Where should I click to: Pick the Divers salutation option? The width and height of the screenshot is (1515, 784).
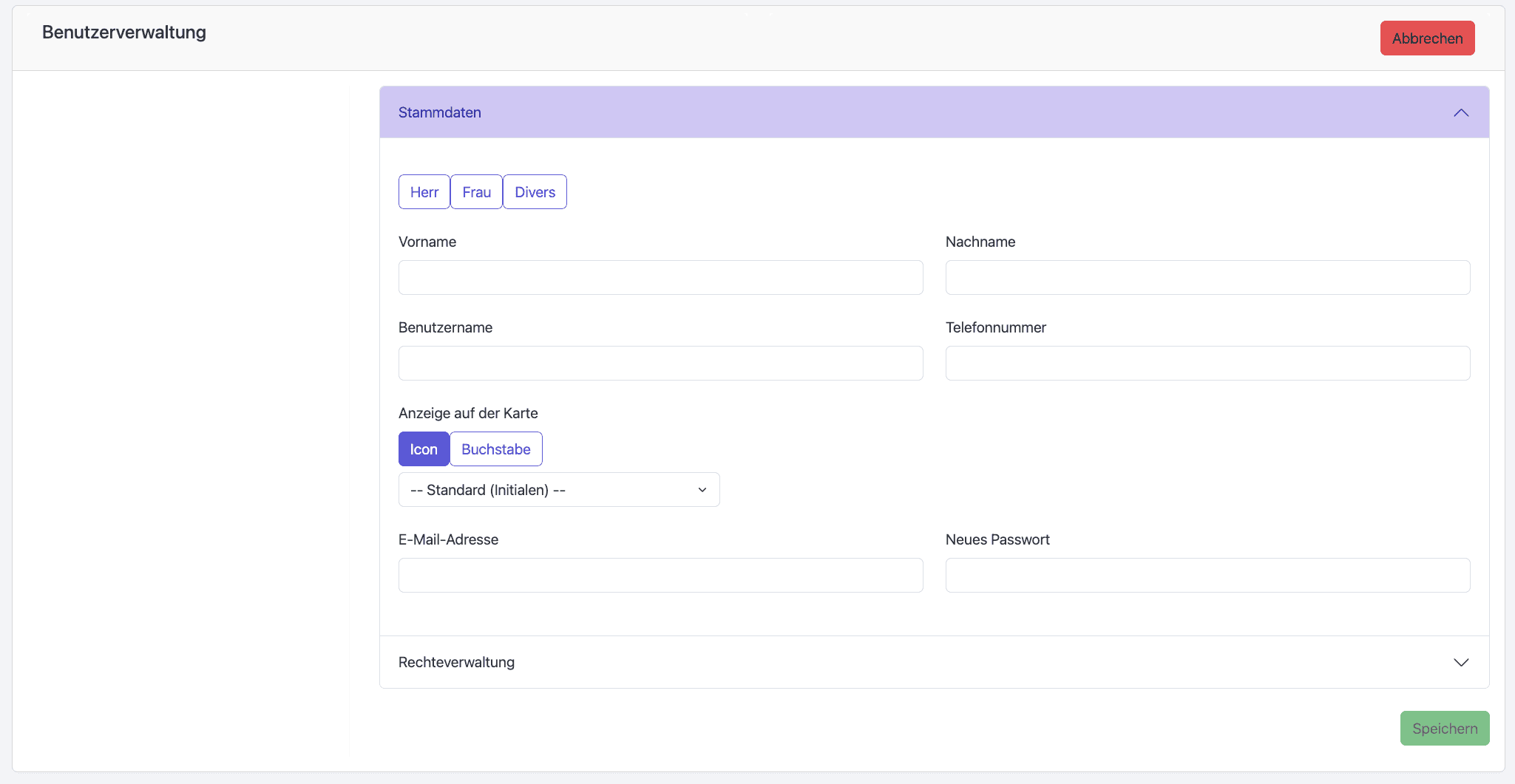(535, 192)
